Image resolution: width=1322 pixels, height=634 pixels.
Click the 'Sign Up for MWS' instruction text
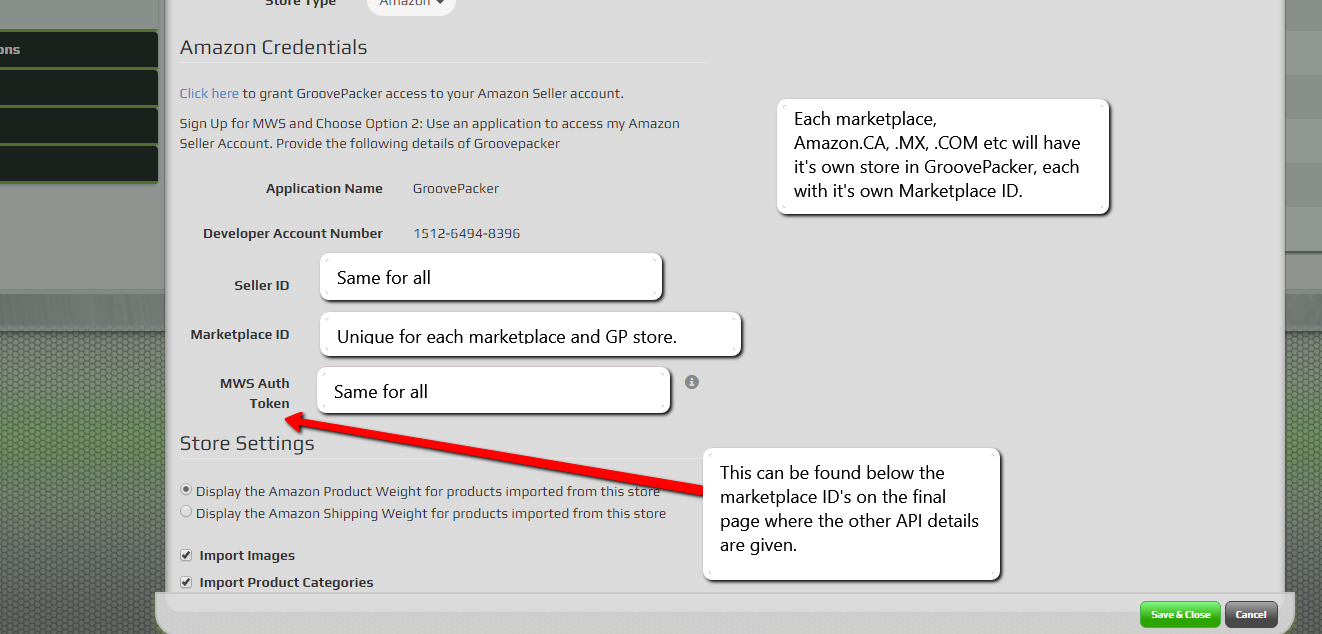(x=430, y=133)
